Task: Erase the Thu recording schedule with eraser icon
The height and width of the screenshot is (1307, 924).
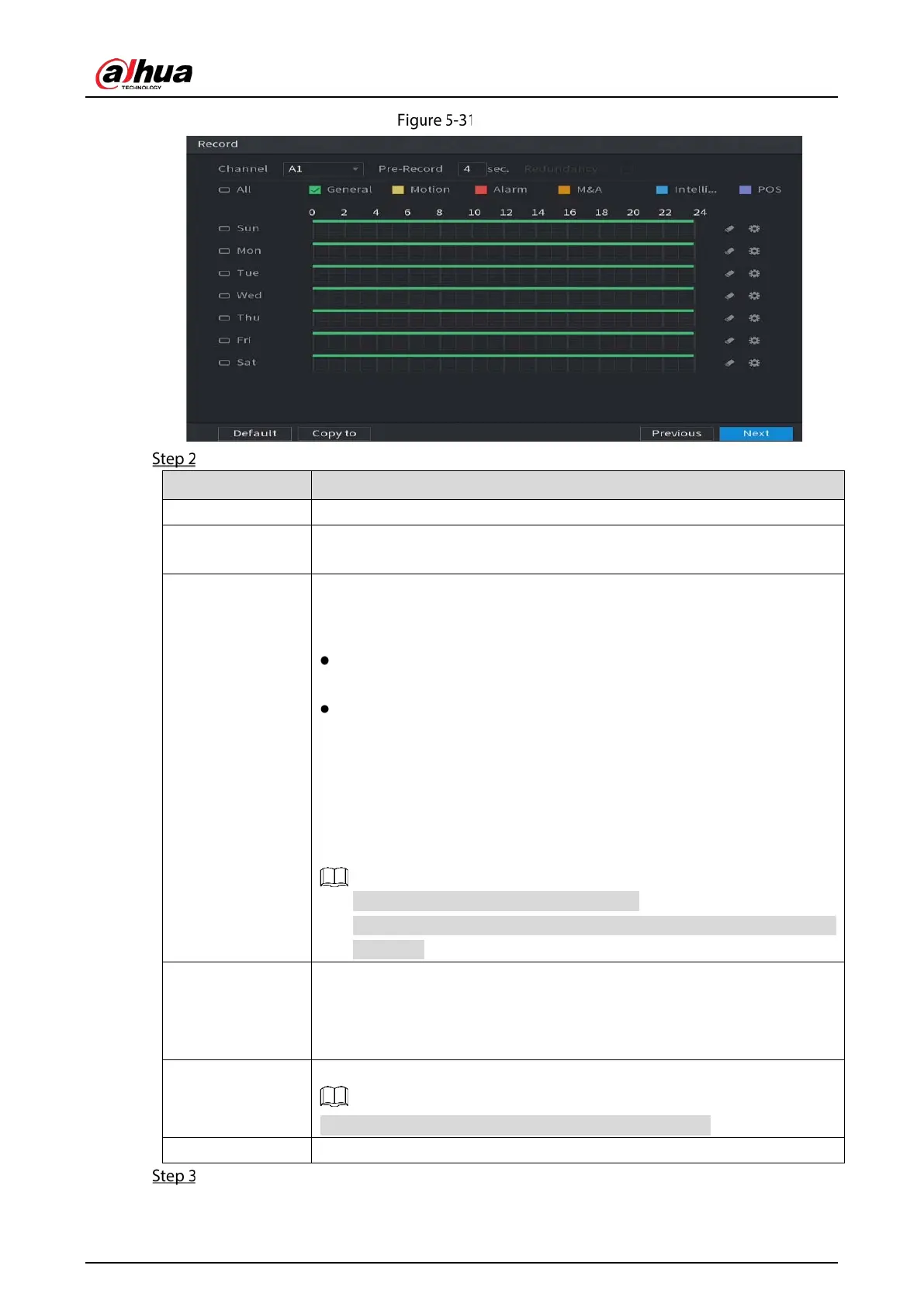Action: 729,318
